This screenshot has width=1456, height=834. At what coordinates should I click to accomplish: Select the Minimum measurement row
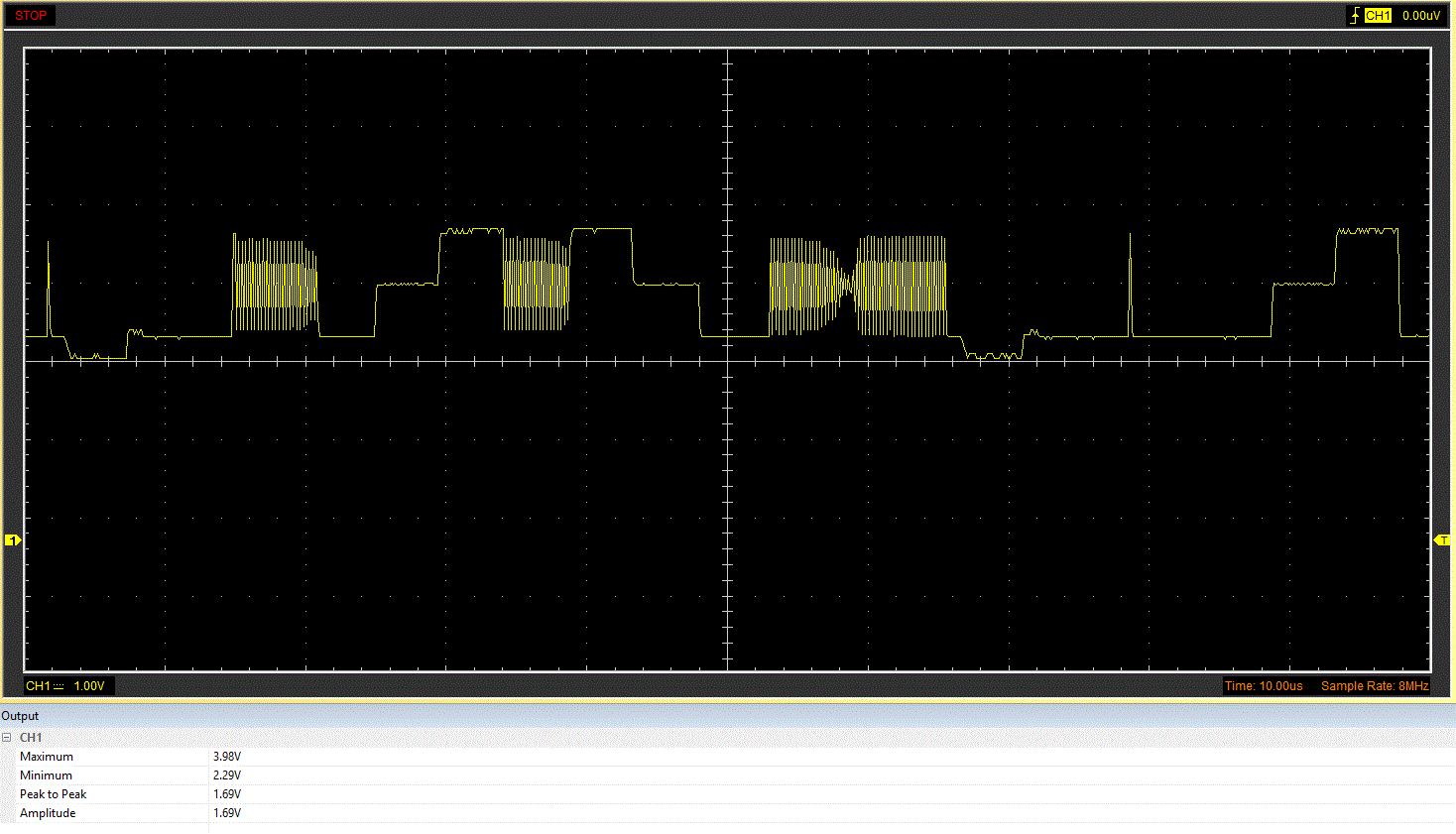pos(728,775)
